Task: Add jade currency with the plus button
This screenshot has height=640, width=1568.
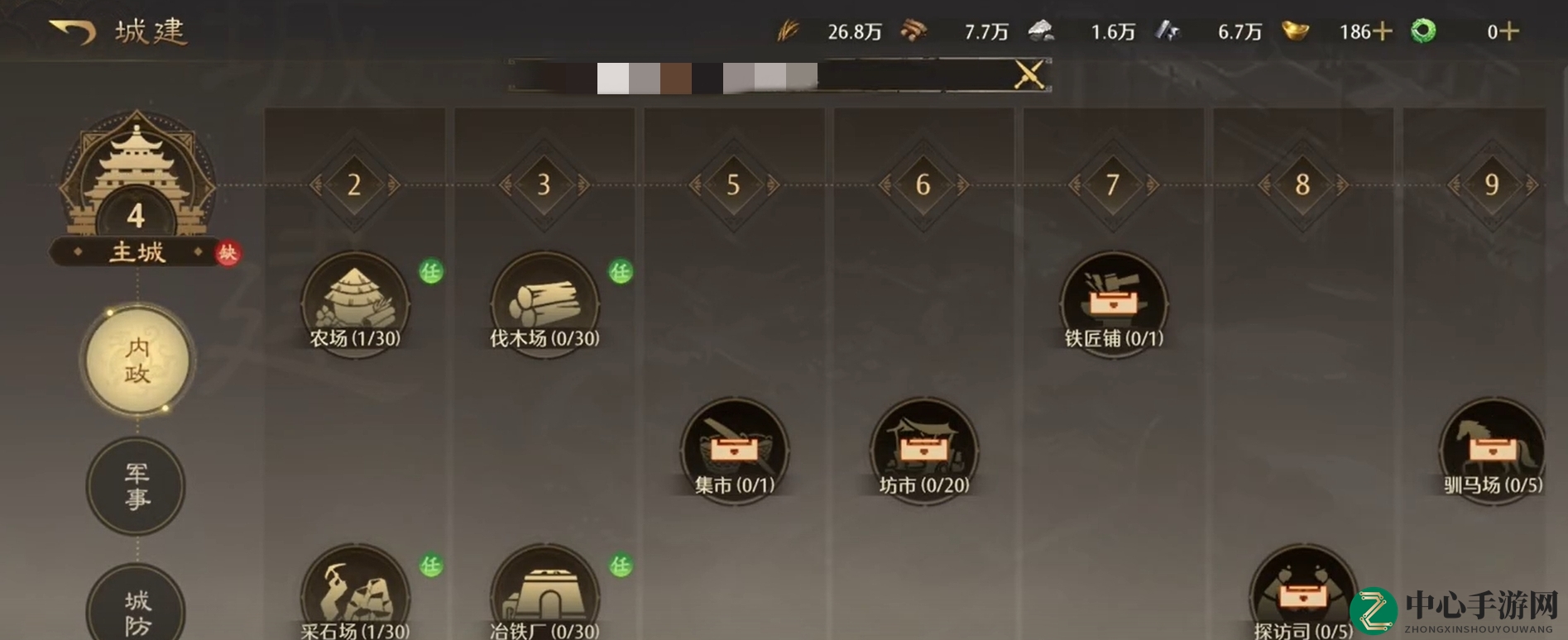Action: (1509, 31)
